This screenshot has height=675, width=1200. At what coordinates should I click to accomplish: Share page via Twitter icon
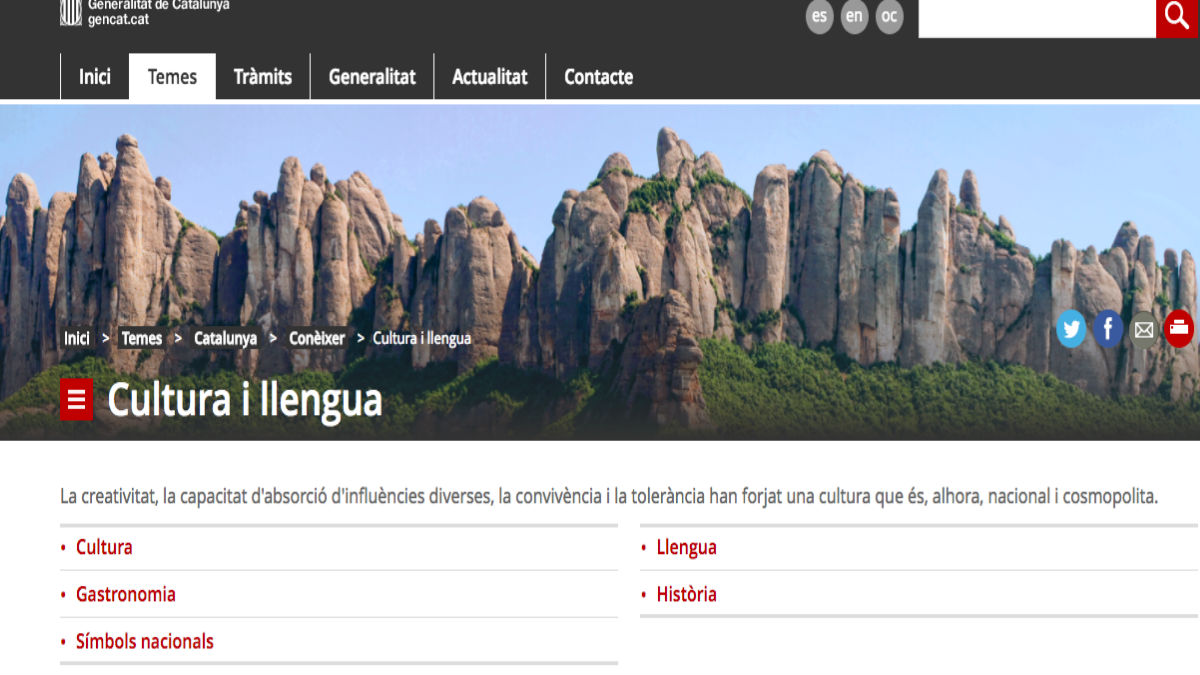[1071, 328]
